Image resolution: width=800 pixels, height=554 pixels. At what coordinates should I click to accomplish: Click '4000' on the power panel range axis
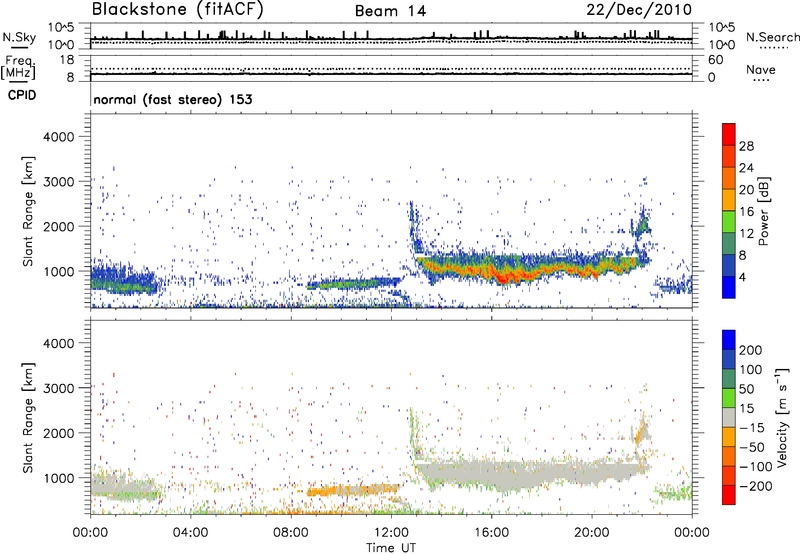[x=59, y=137]
